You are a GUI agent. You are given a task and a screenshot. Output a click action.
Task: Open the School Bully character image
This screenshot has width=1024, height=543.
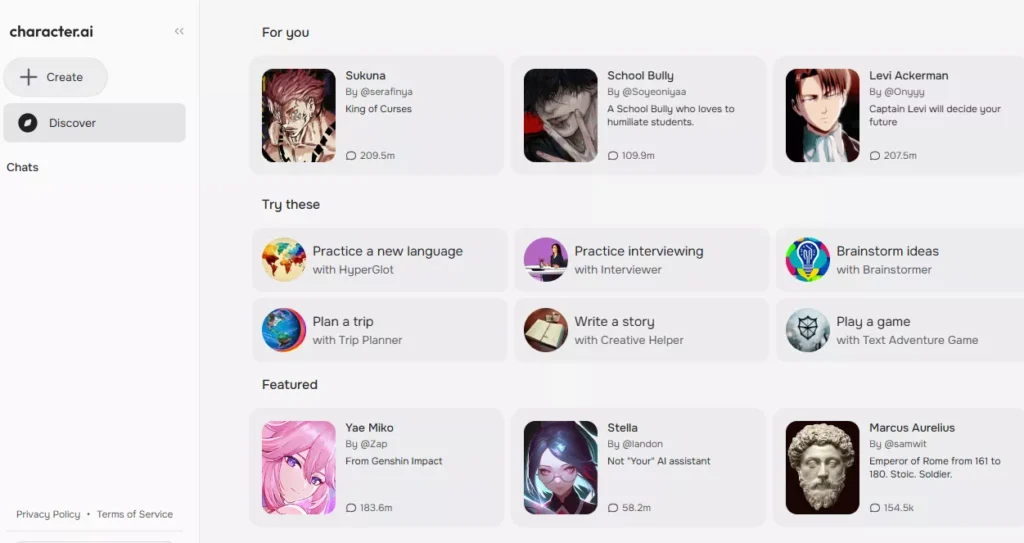point(560,116)
